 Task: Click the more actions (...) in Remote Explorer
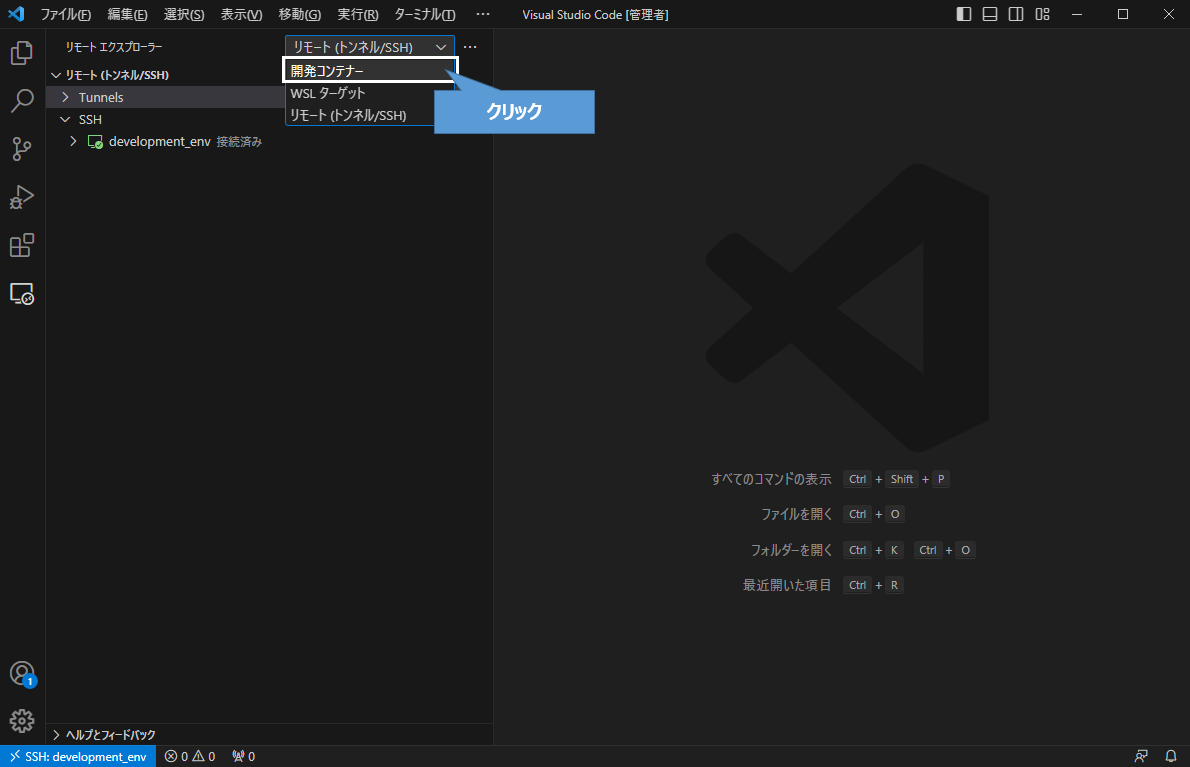click(469, 46)
